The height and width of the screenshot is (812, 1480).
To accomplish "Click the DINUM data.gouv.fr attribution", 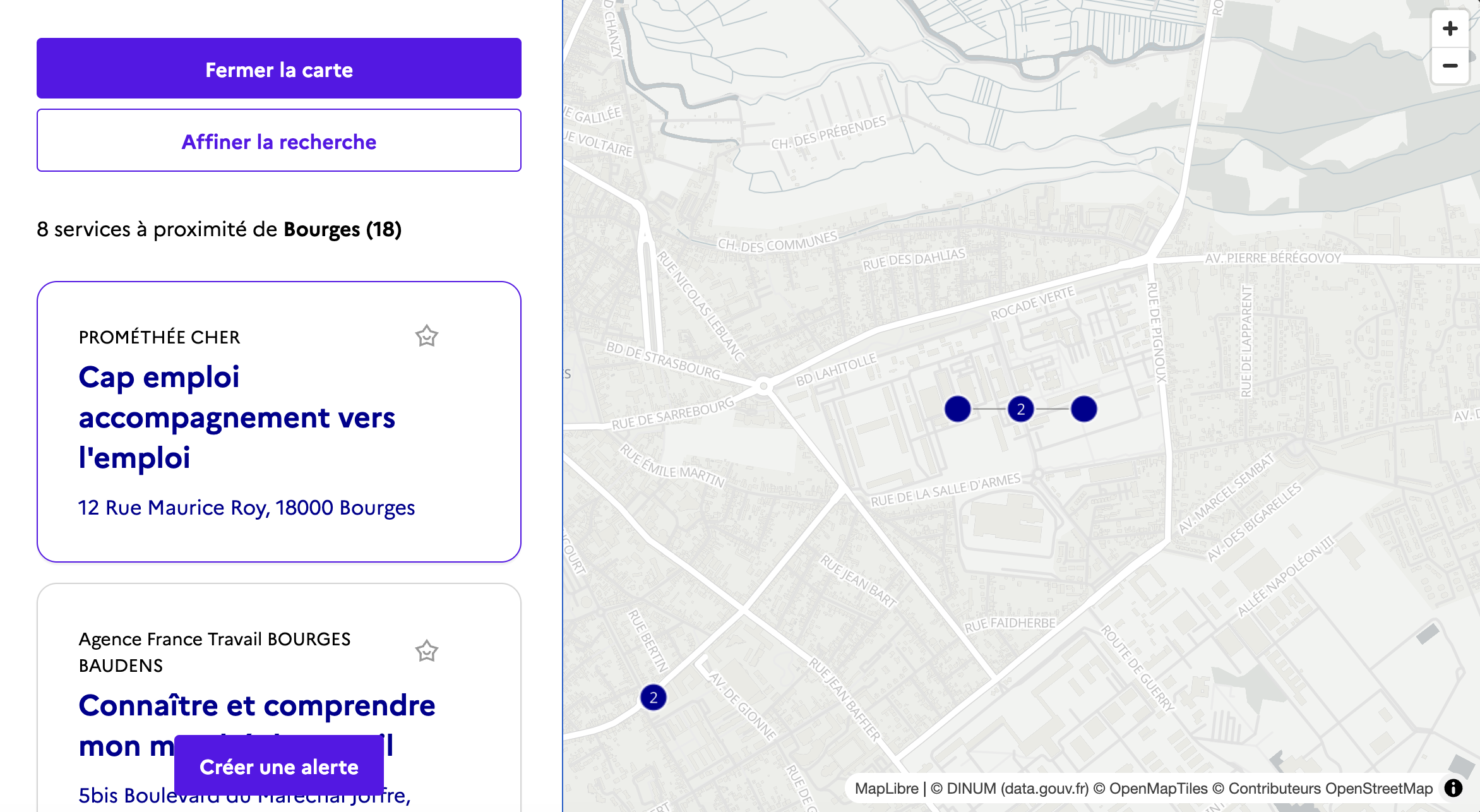I will click(1017, 789).
